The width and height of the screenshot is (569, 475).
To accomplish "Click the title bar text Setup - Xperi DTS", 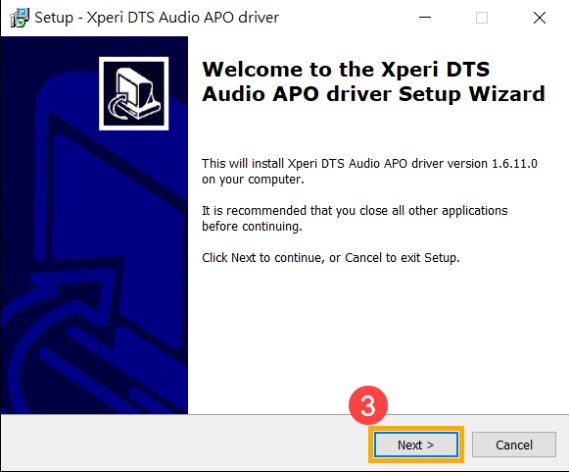I will [x=157, y=17].
